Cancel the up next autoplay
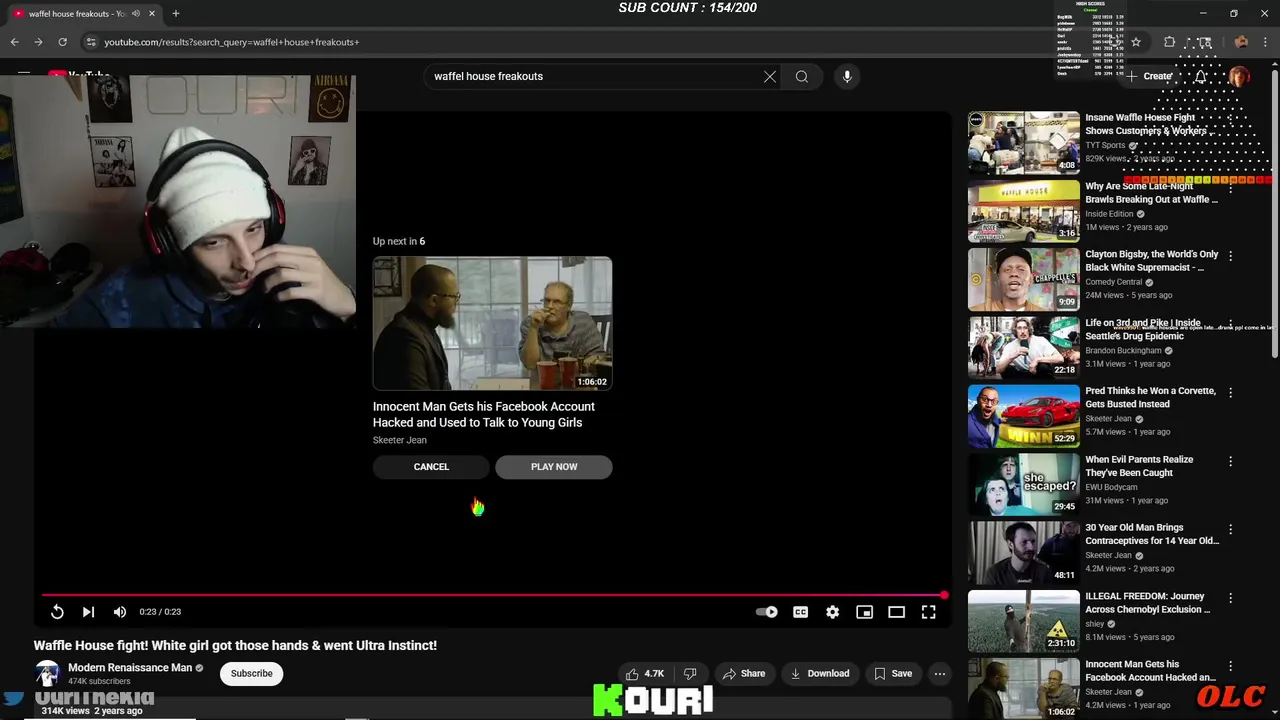The image size is (1280, 720). coord(431,467)
